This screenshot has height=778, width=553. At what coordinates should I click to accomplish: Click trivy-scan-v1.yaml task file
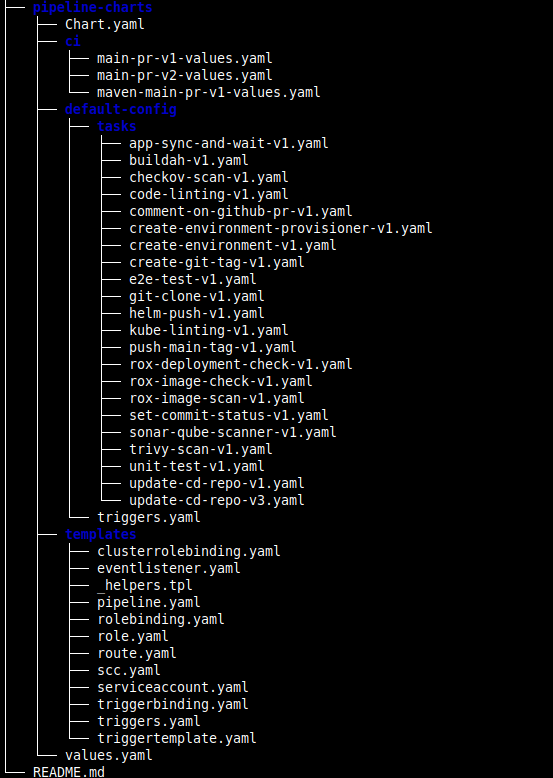point(200,449)
